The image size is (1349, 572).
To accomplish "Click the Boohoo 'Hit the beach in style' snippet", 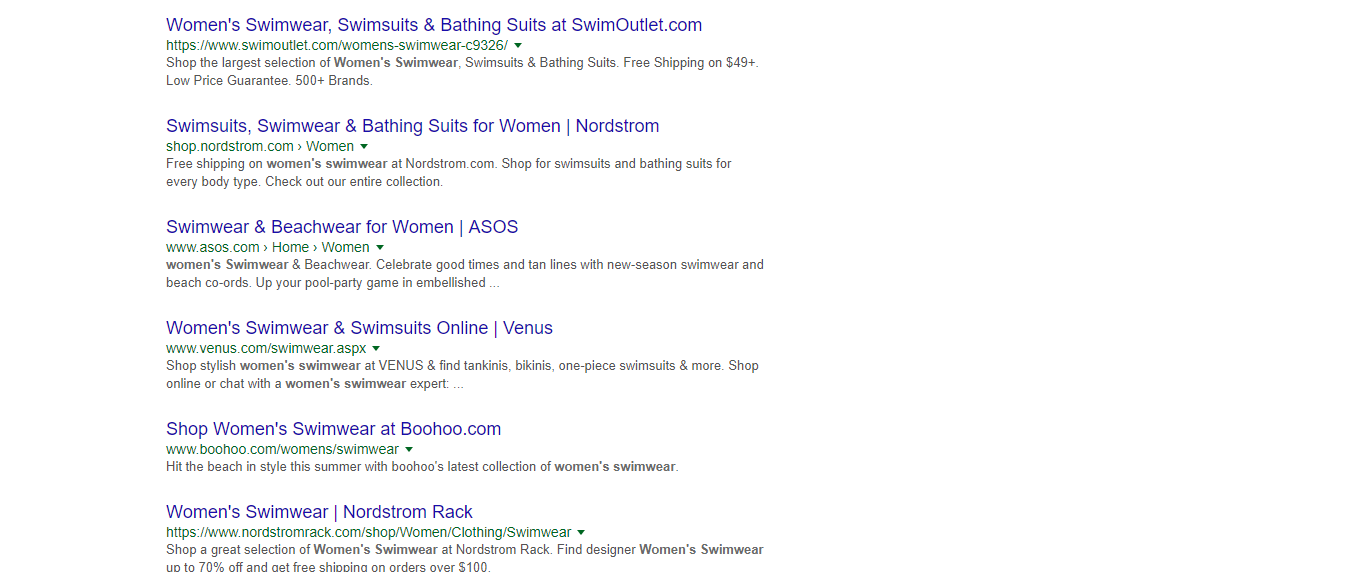I will tap(421, 467).
